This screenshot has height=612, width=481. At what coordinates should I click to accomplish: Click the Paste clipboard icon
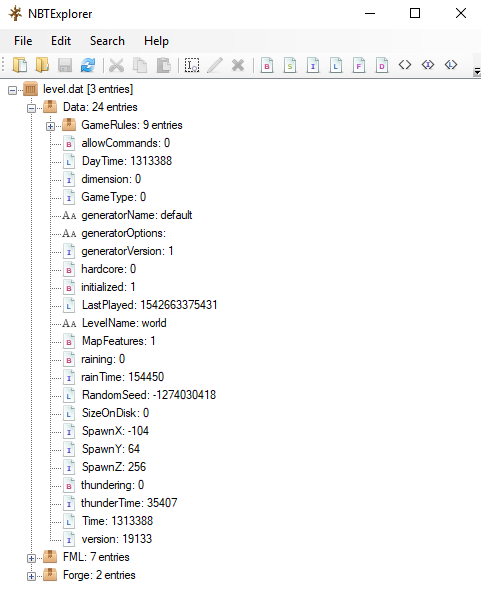click(x=164, y=65)
